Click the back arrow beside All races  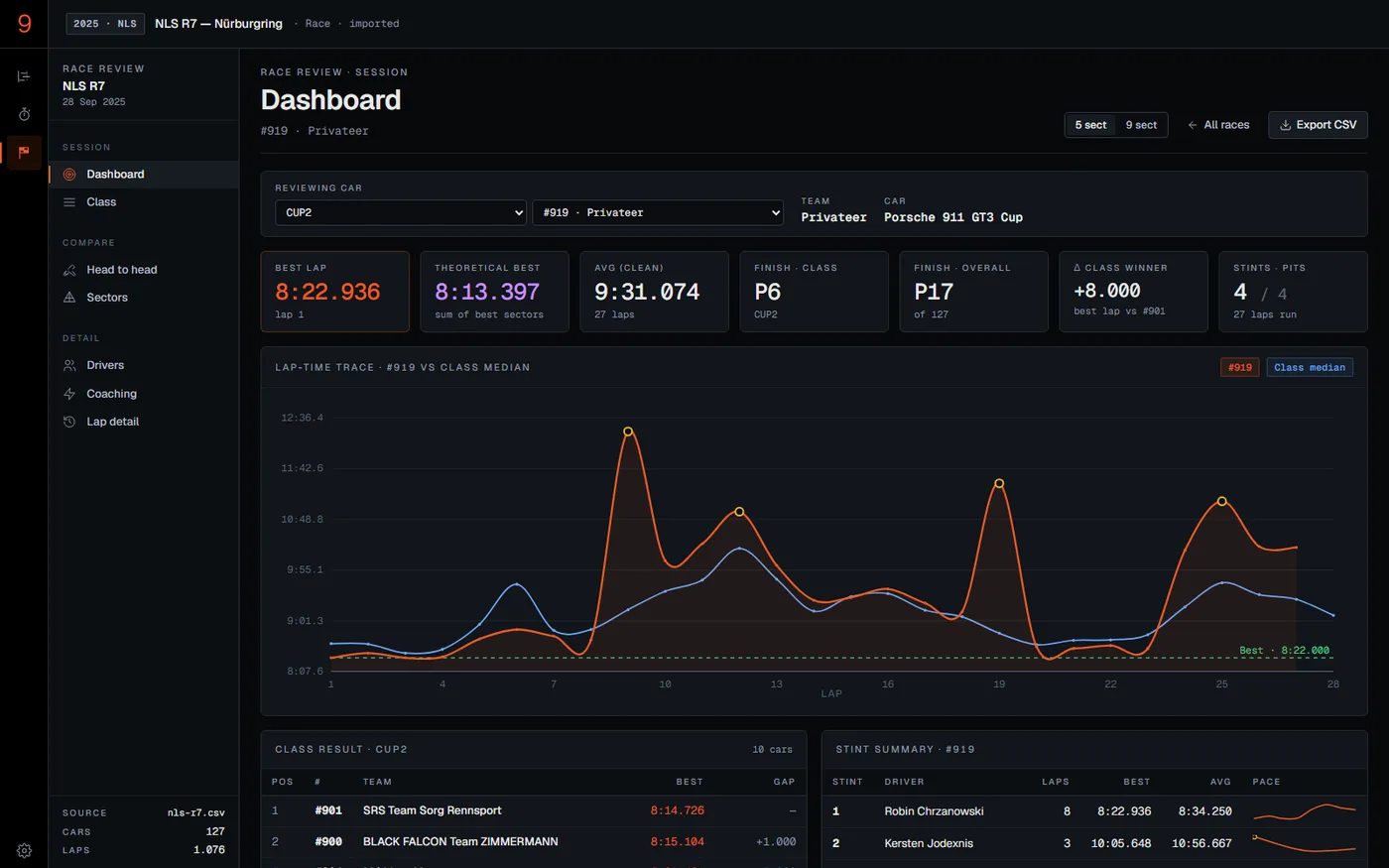[1193, 125]
